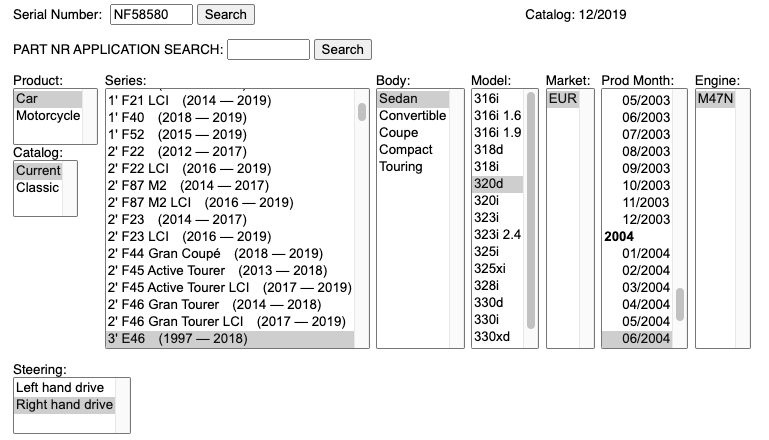Click the Prod Month list scrollbar thumb

[x=680, y=304]
